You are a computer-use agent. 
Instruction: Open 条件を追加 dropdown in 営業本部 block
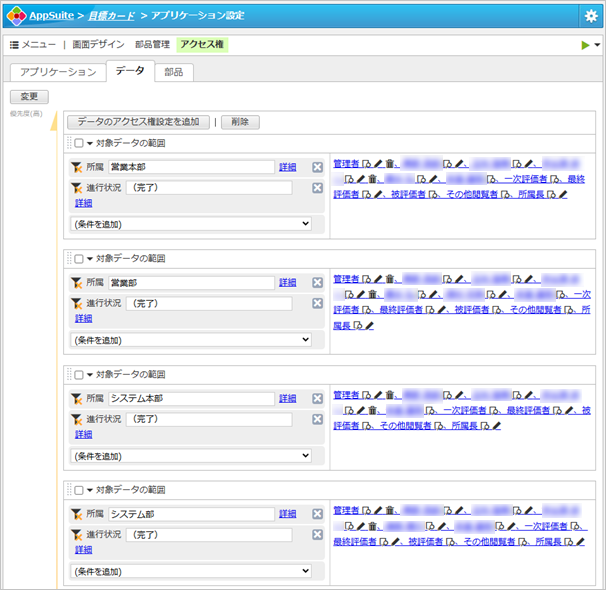pyautogui.click(x=191, y=224)
